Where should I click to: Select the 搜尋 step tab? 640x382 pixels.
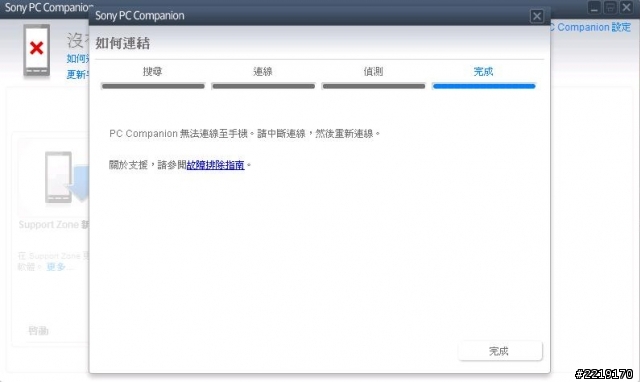(x=153, y=72)
